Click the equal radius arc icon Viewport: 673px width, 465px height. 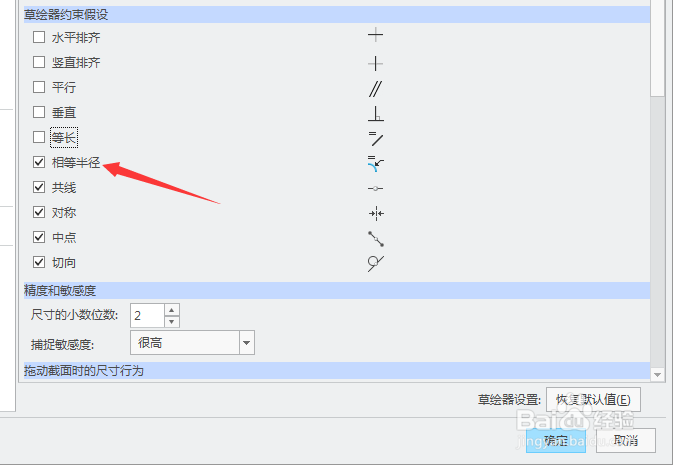click(x=376, y=164)
